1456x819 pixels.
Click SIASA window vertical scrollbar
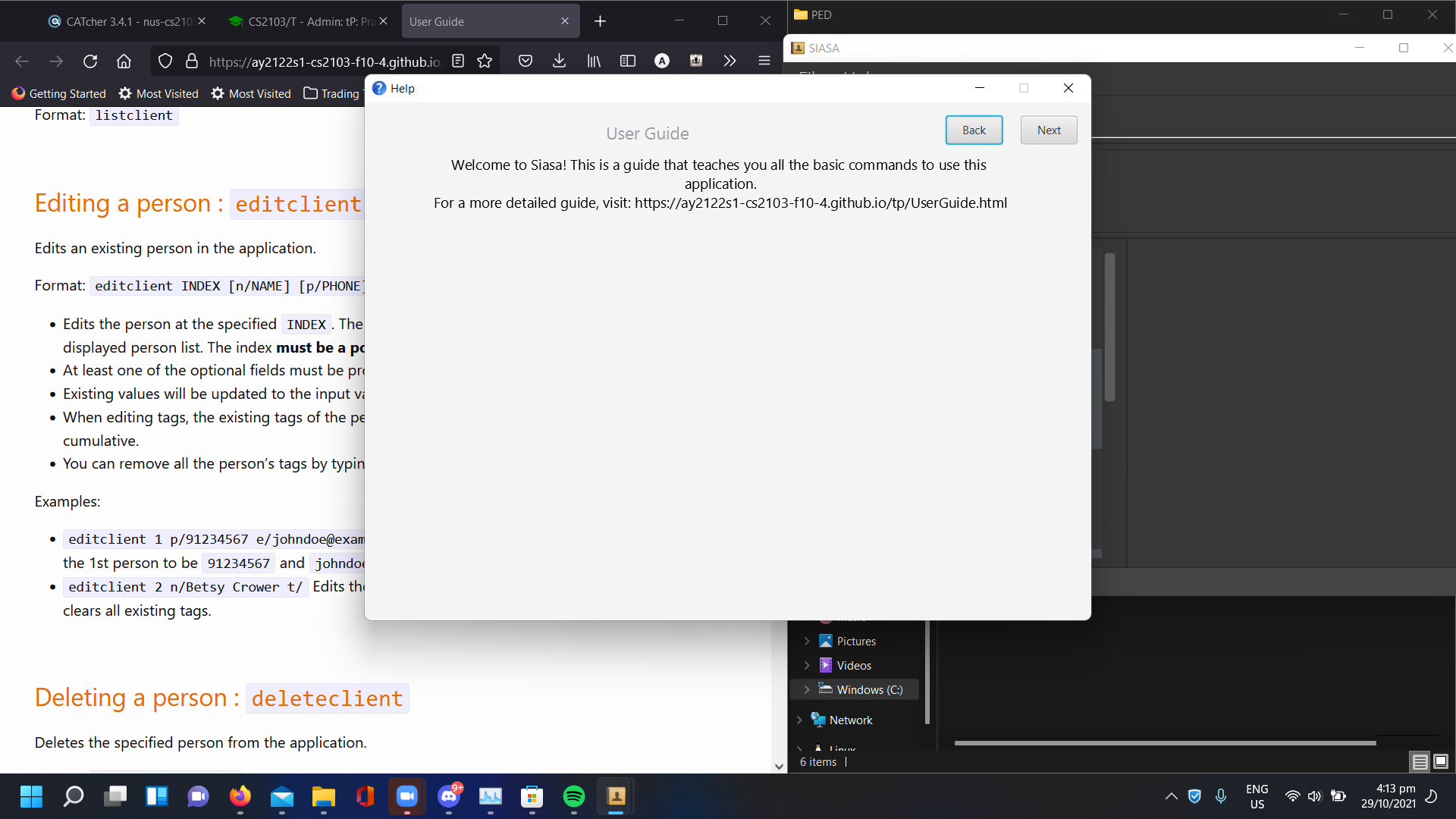(x=1109, y=326)
